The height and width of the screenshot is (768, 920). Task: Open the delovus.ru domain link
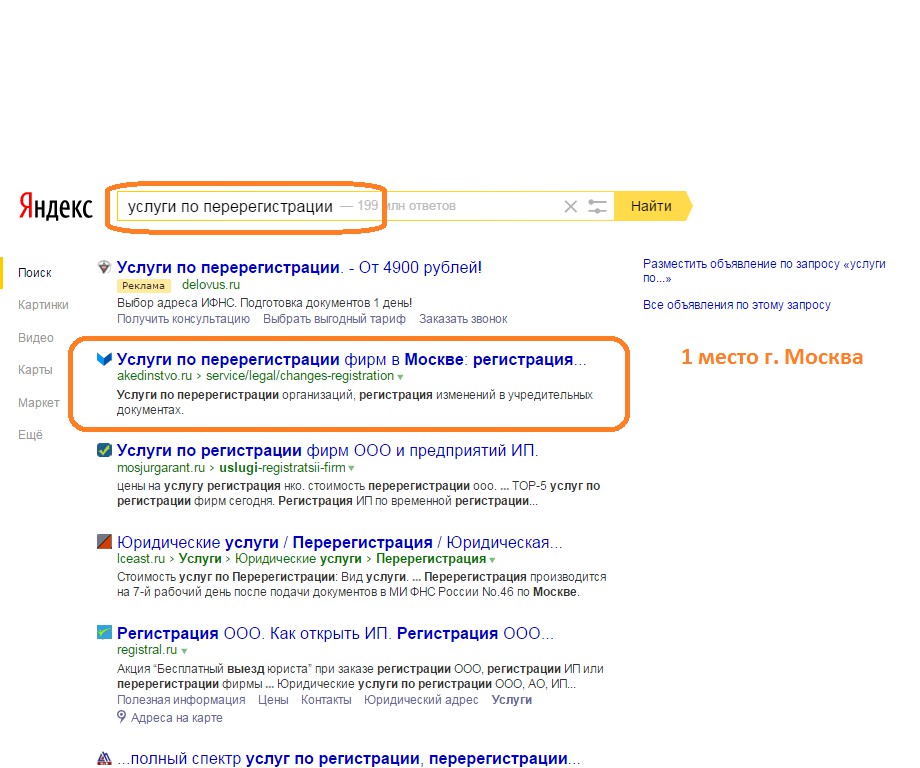[211, 285]
